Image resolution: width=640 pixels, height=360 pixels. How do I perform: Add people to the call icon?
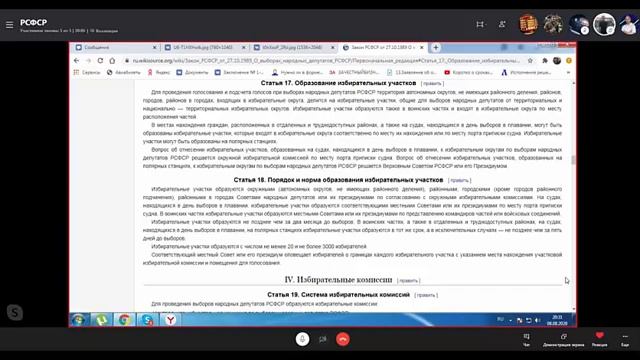pyautogui.click(x=502, y=24)
